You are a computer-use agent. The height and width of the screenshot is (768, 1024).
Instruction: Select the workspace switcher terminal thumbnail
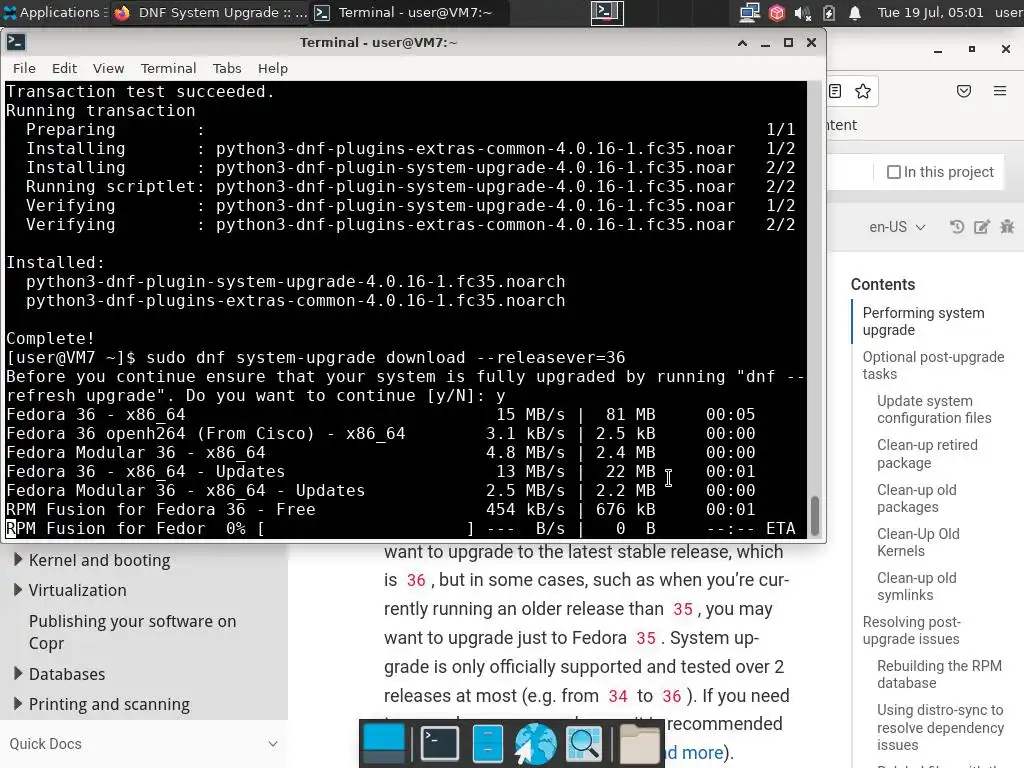tap(607, 12)
